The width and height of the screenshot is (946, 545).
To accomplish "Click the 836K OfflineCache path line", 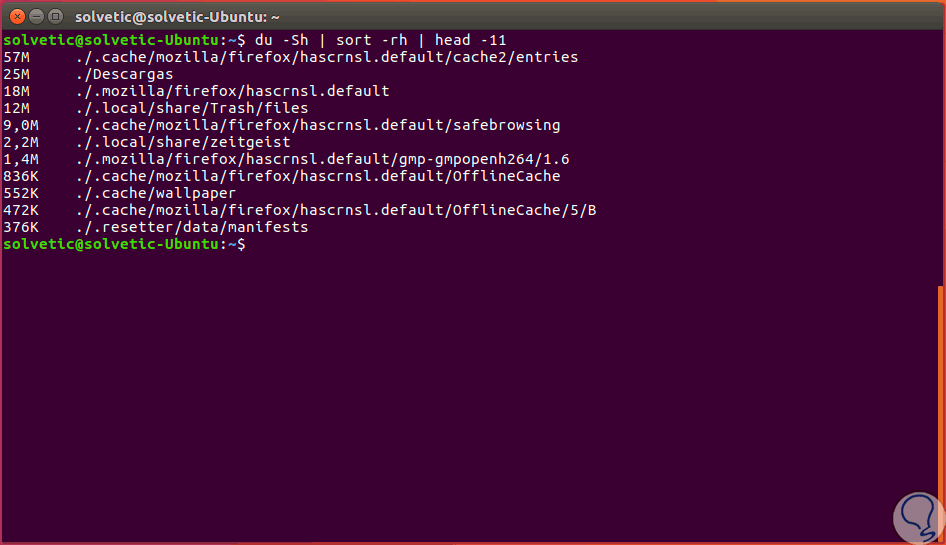I will 318,176.
